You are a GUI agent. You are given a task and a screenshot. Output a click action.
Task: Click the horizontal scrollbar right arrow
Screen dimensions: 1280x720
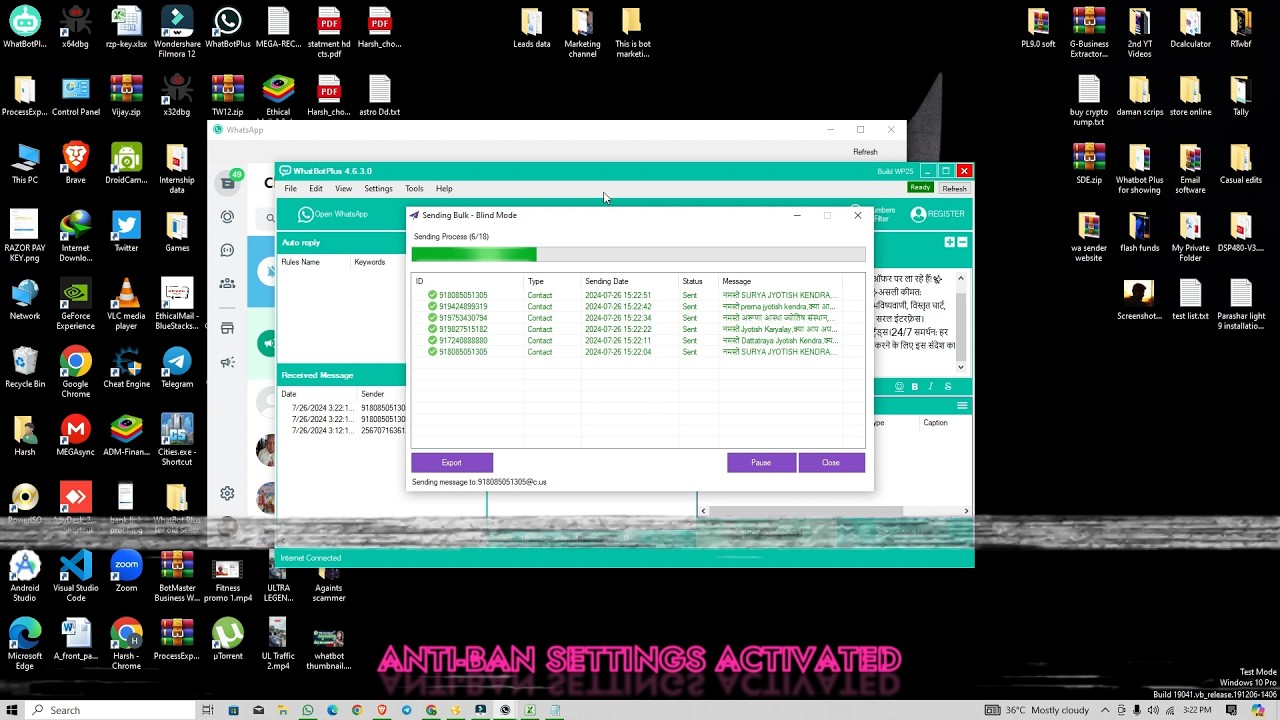(966, 511)
